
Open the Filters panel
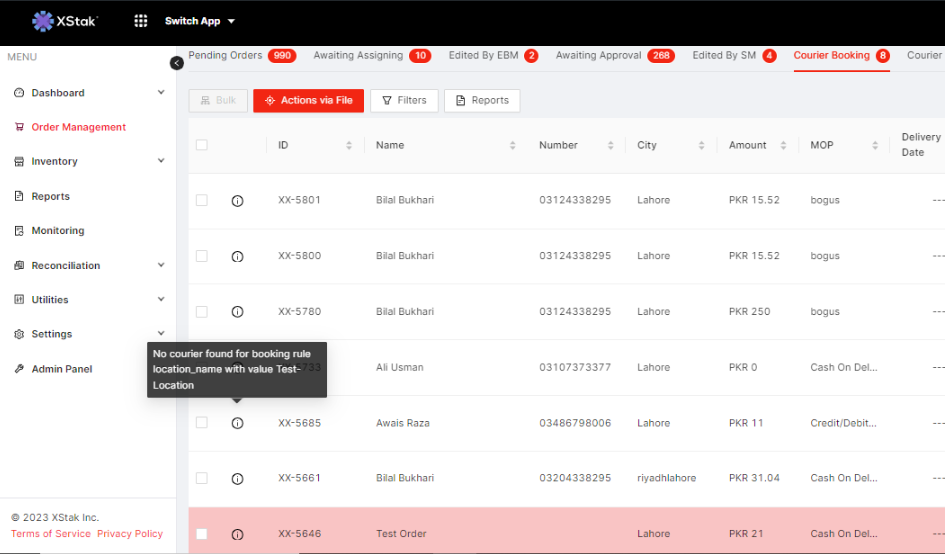(404, 100)
